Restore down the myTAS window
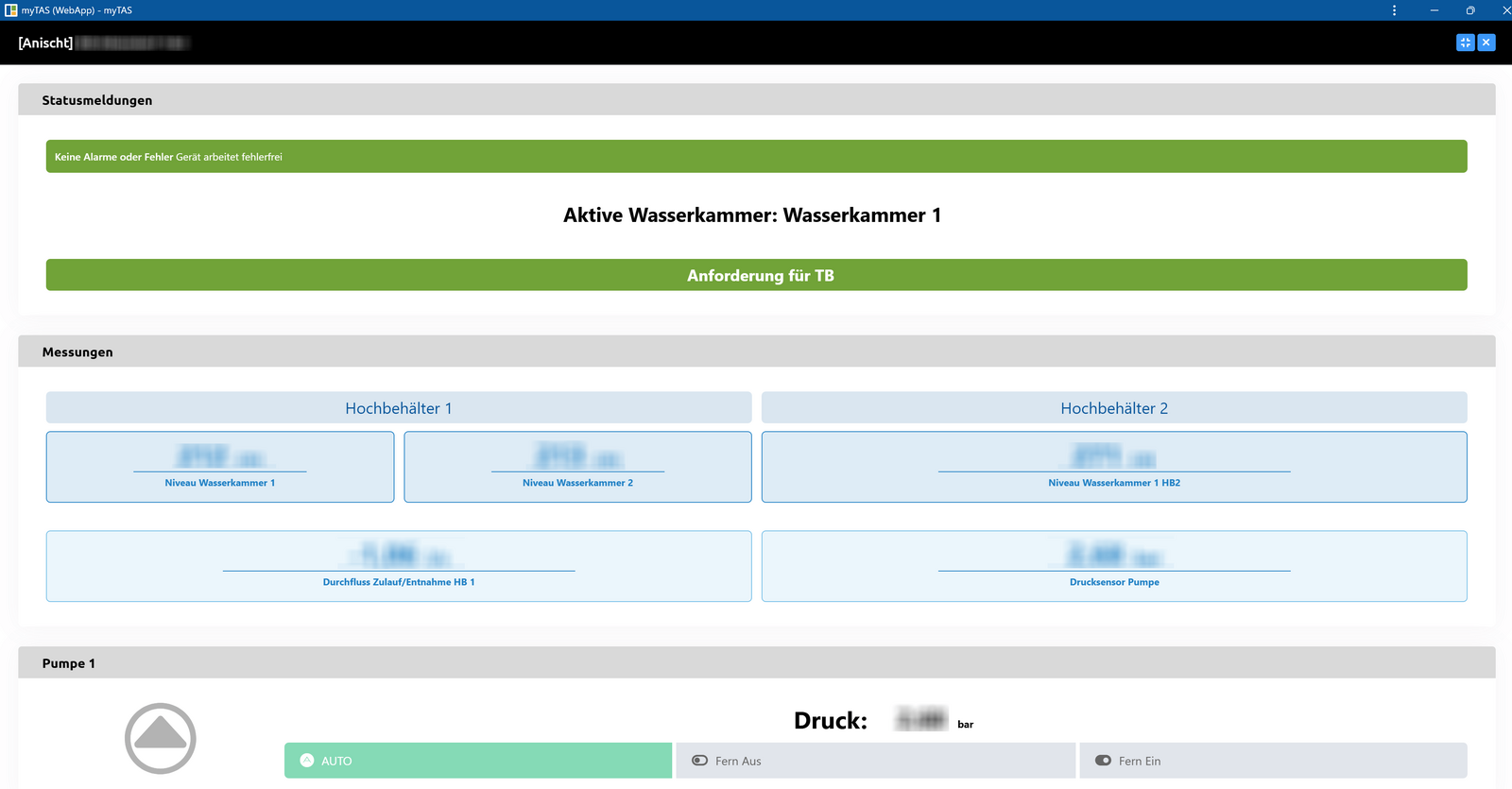 pos(1470,10)
